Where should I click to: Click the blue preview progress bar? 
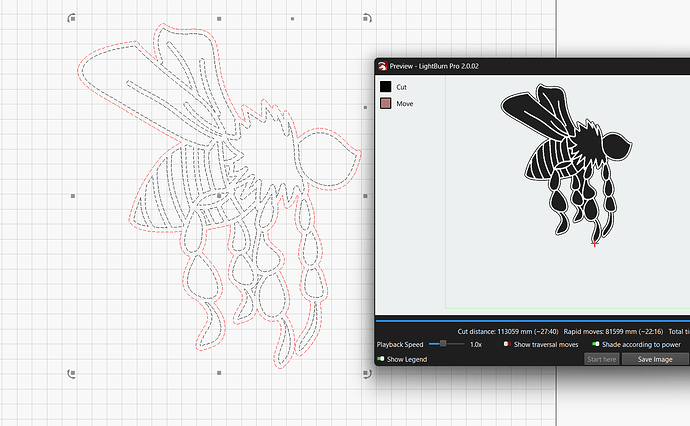point(530,321)
